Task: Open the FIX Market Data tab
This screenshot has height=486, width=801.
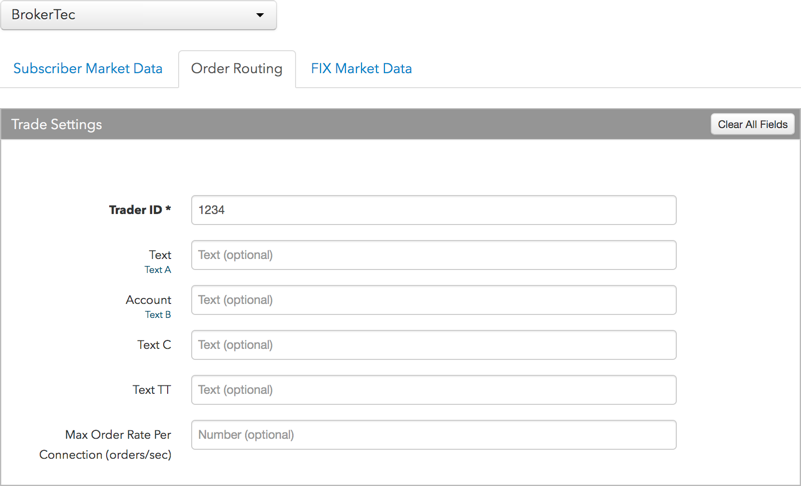Action: tap(361, 68)
